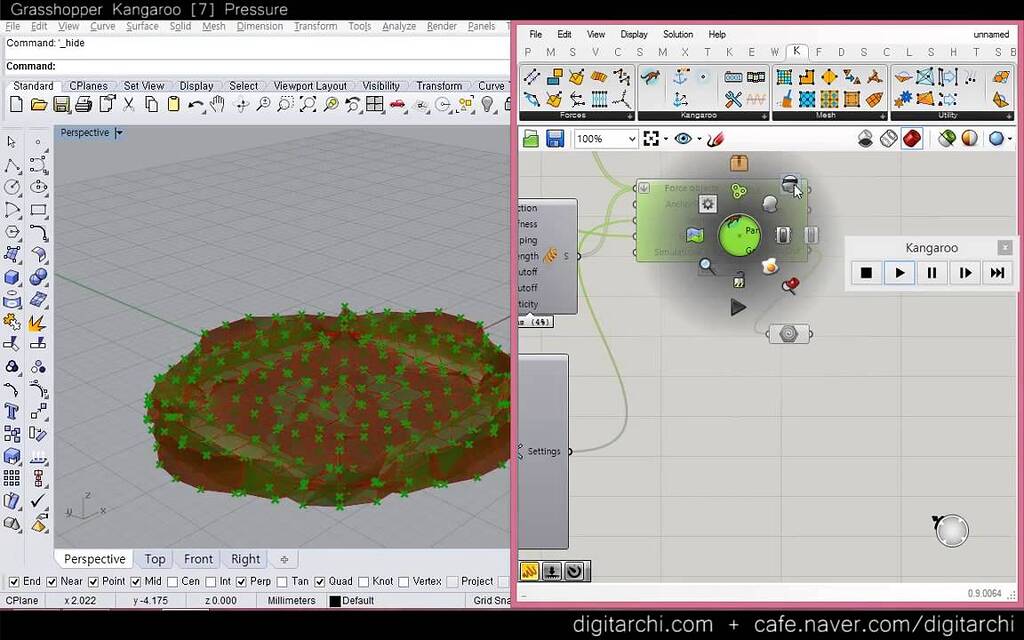Click the gear icon in the radial menu

[708, 204]
